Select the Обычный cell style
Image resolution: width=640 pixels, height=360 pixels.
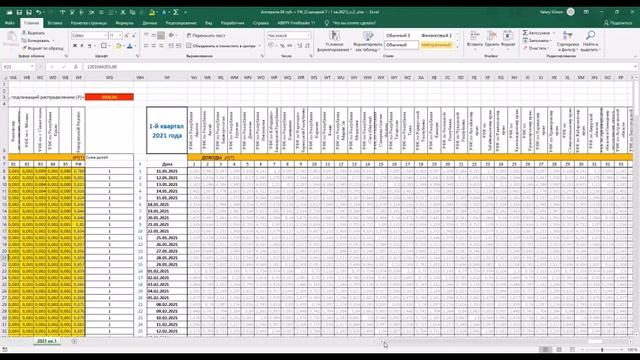[402, 45]
